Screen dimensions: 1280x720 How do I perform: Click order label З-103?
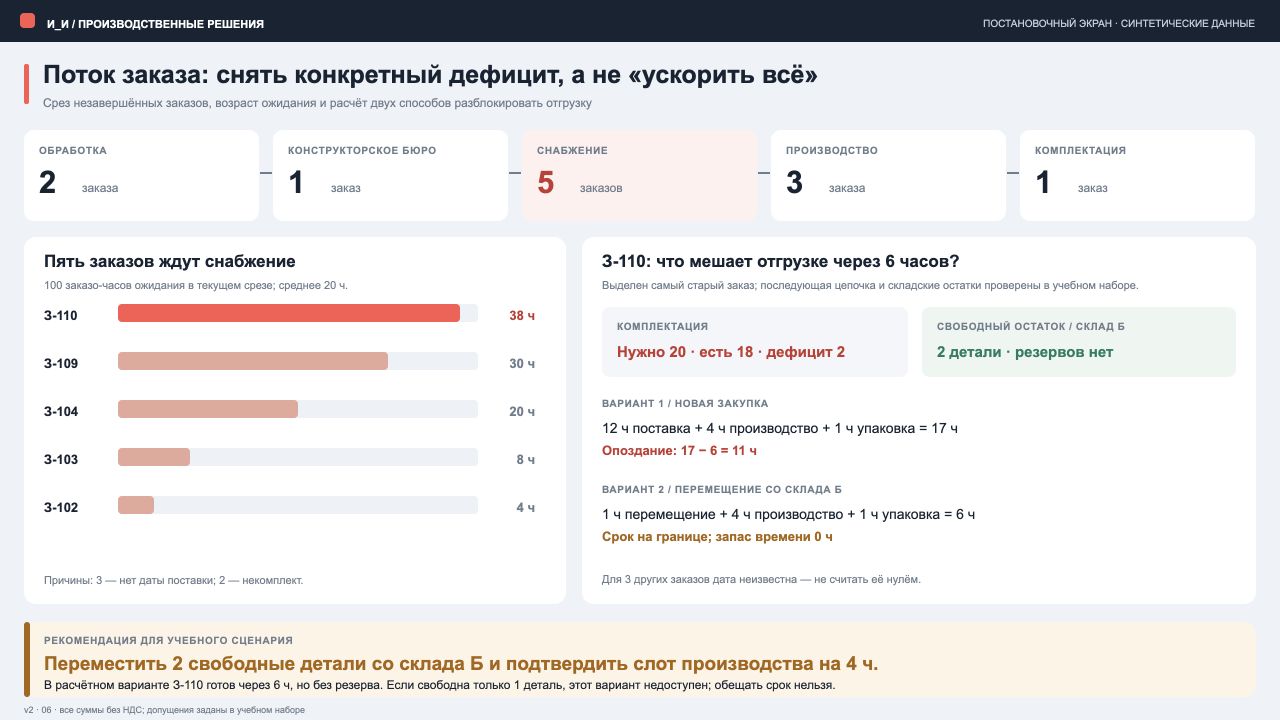61,460
